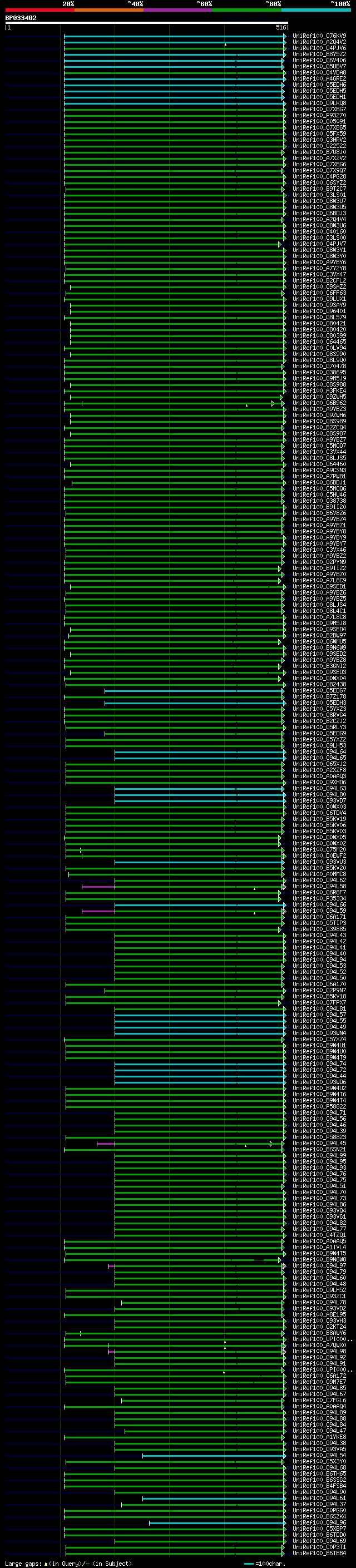The height and width of the screenshot is (1568, 356).
Task: Click the green alignment bar for P93270
Action: (x=175, y=116)
